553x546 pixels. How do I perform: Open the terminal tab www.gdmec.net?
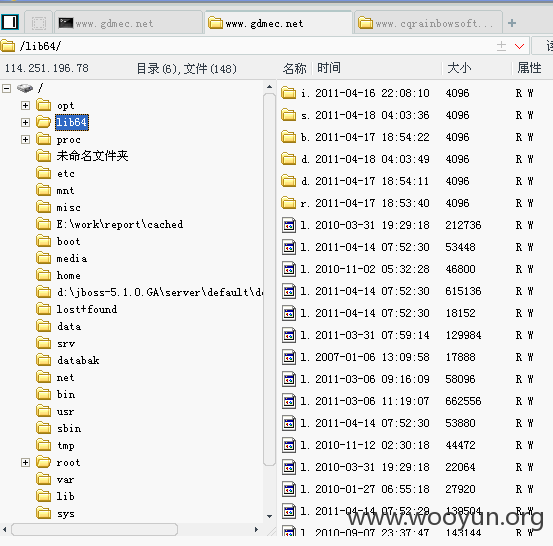click(129, 24)
